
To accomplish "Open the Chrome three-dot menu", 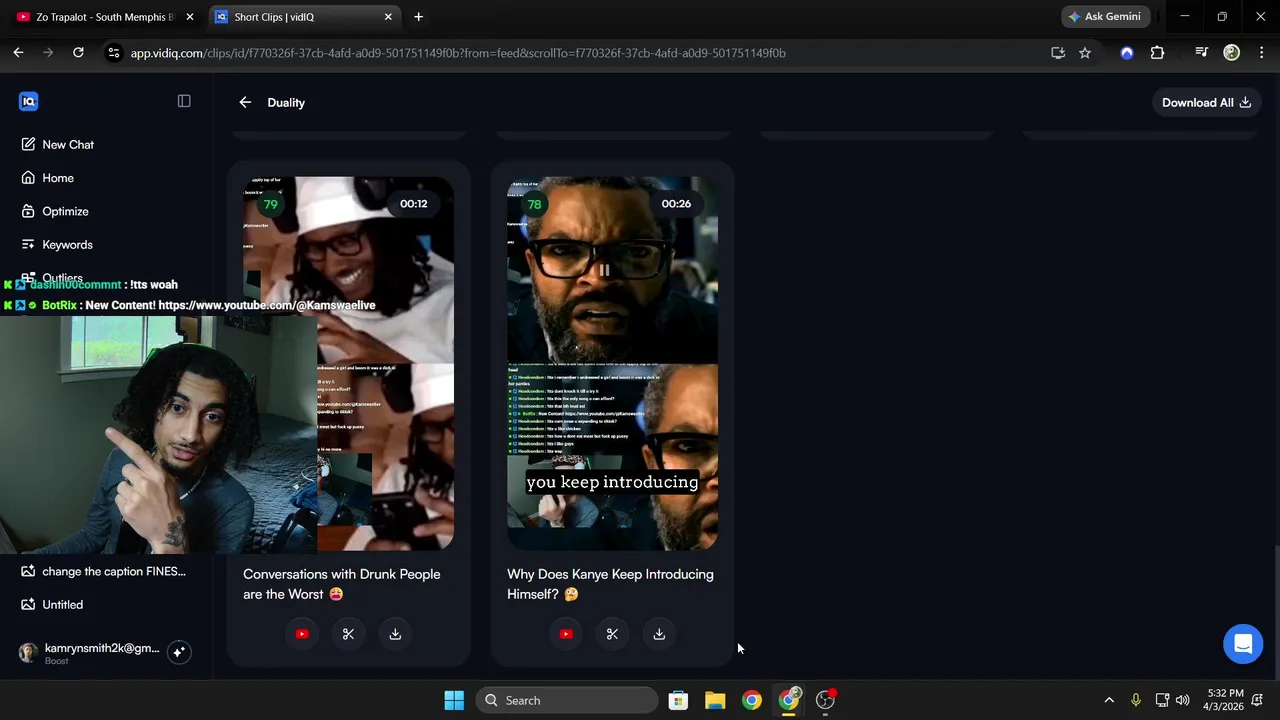I will (1261, 53).
